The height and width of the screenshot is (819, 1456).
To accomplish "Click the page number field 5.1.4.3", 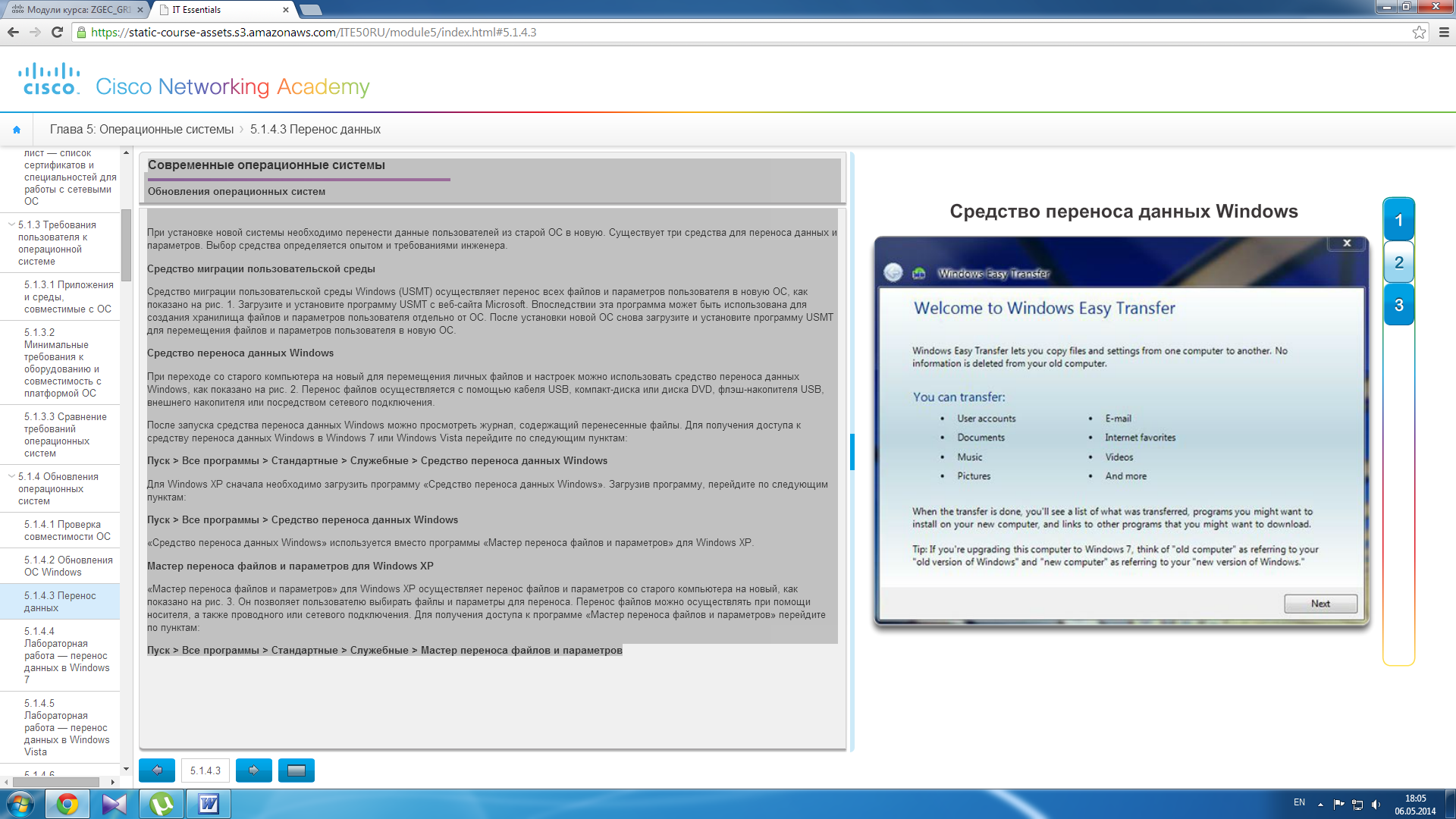I will (x=206, y=770).
